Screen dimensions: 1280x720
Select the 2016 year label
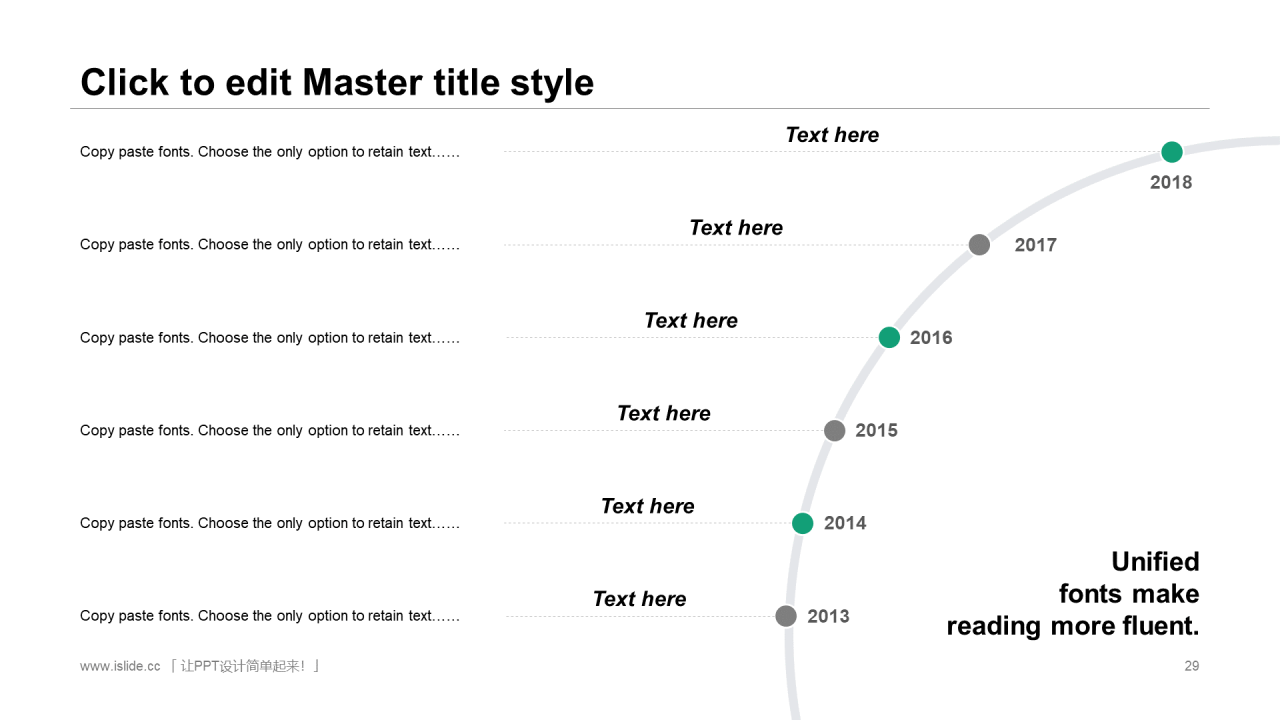pyautogui.click(x=931, y=338)
